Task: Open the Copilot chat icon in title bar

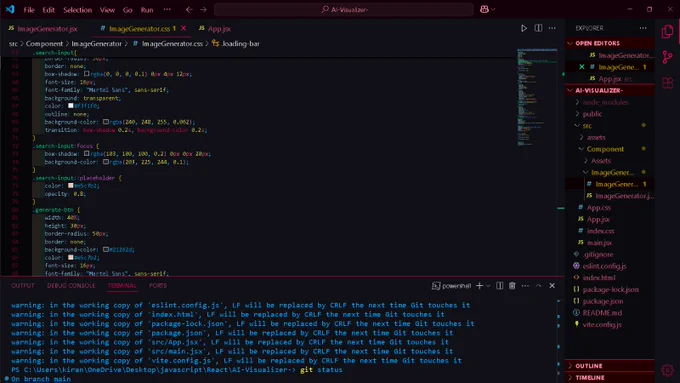Action: pyautogui.click(x=484, y=9)
